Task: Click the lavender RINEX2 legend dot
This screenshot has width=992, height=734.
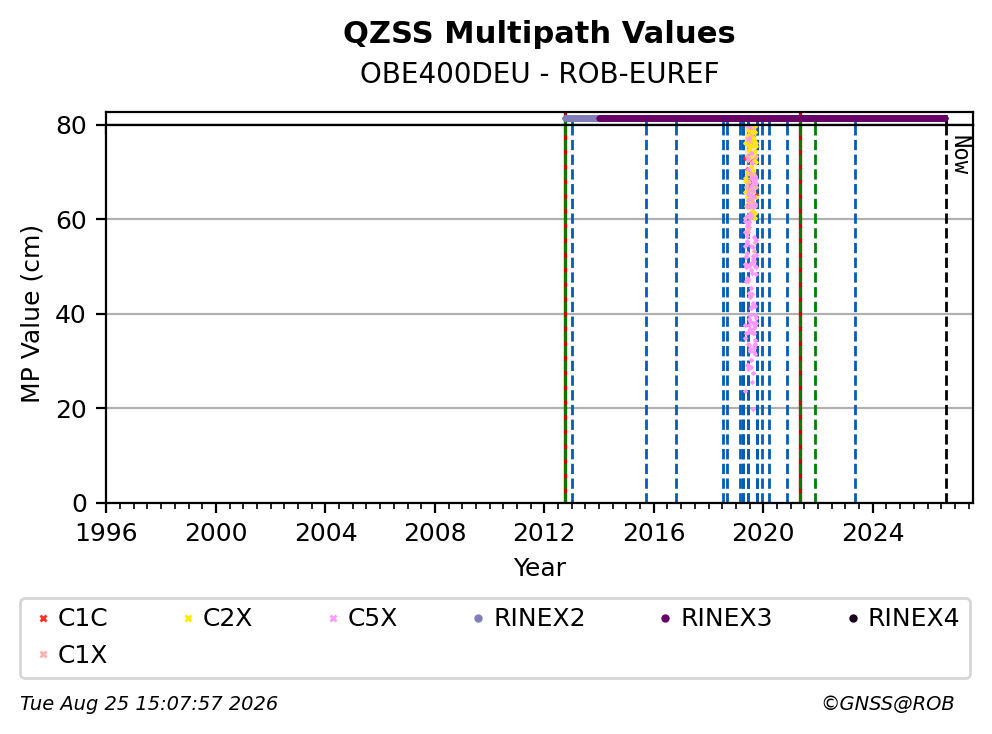Action: 478,619
